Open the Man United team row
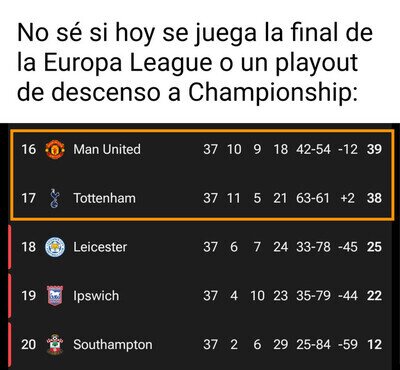 click(202, 149)
